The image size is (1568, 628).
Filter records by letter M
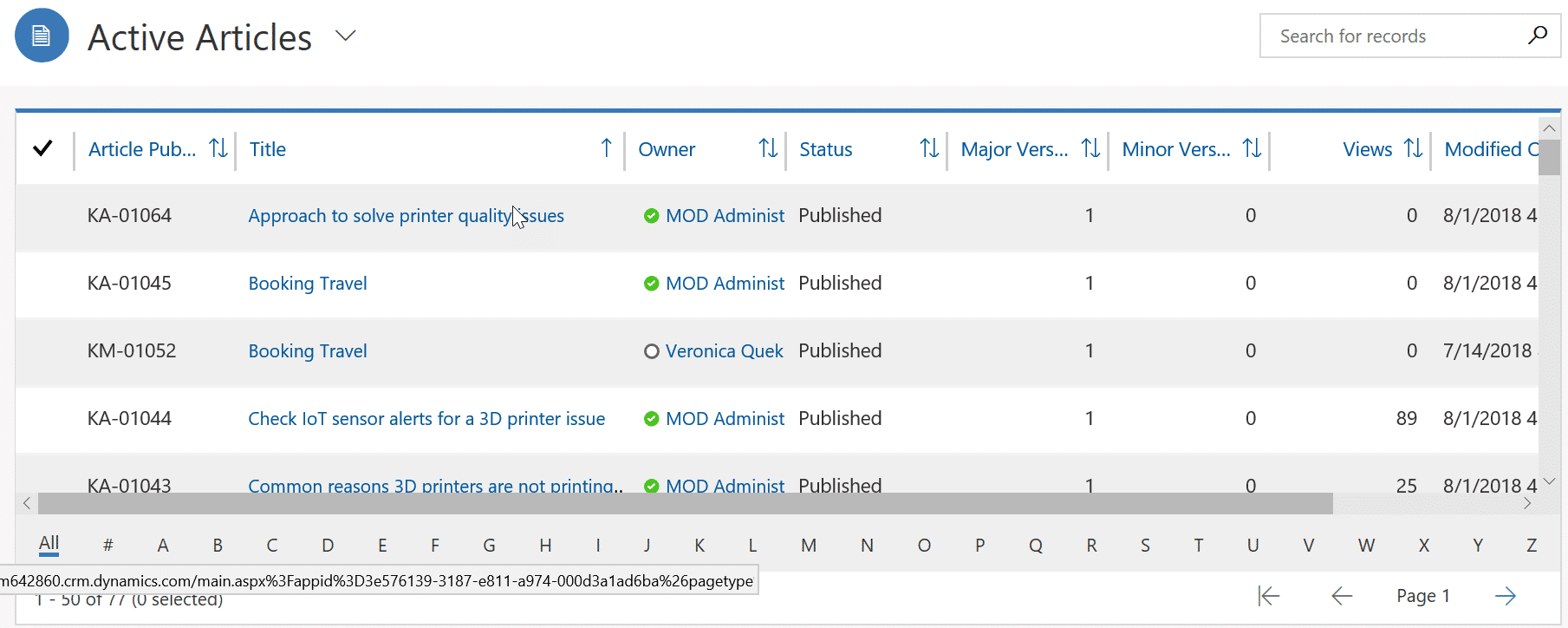click(x=808, y=546)
